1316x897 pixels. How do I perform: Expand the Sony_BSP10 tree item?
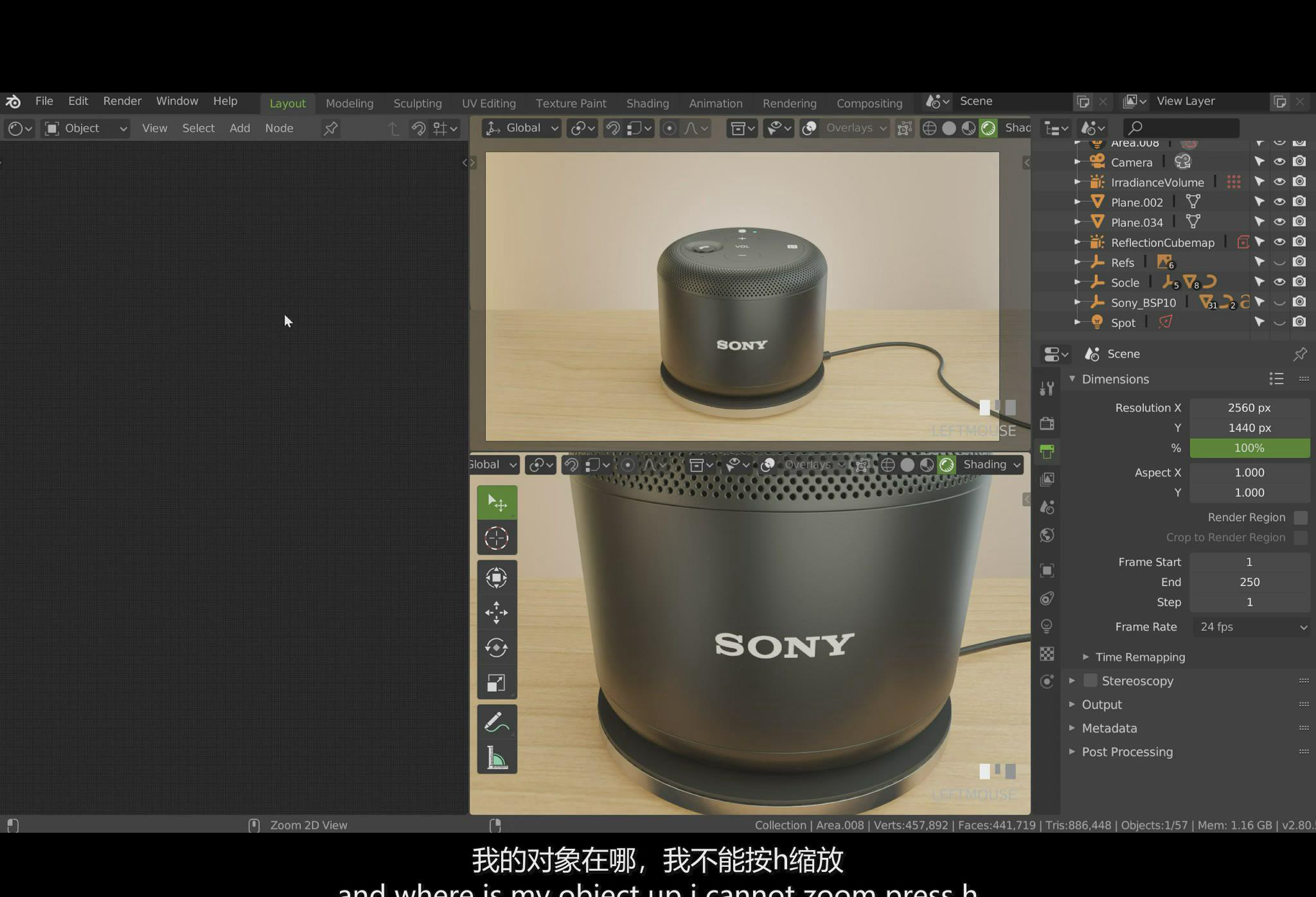coord(1077,302)
